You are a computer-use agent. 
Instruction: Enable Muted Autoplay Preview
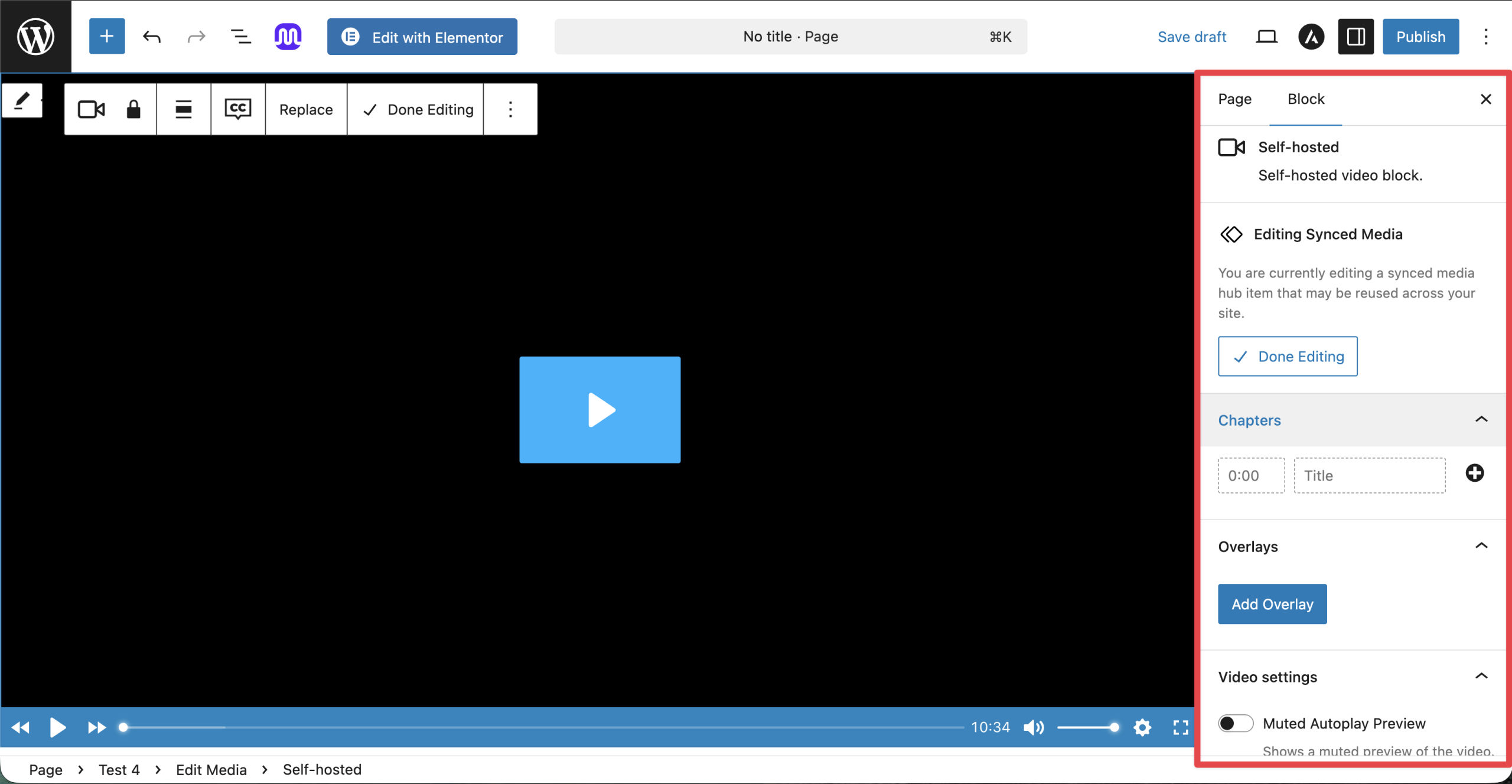(1236, 723)
